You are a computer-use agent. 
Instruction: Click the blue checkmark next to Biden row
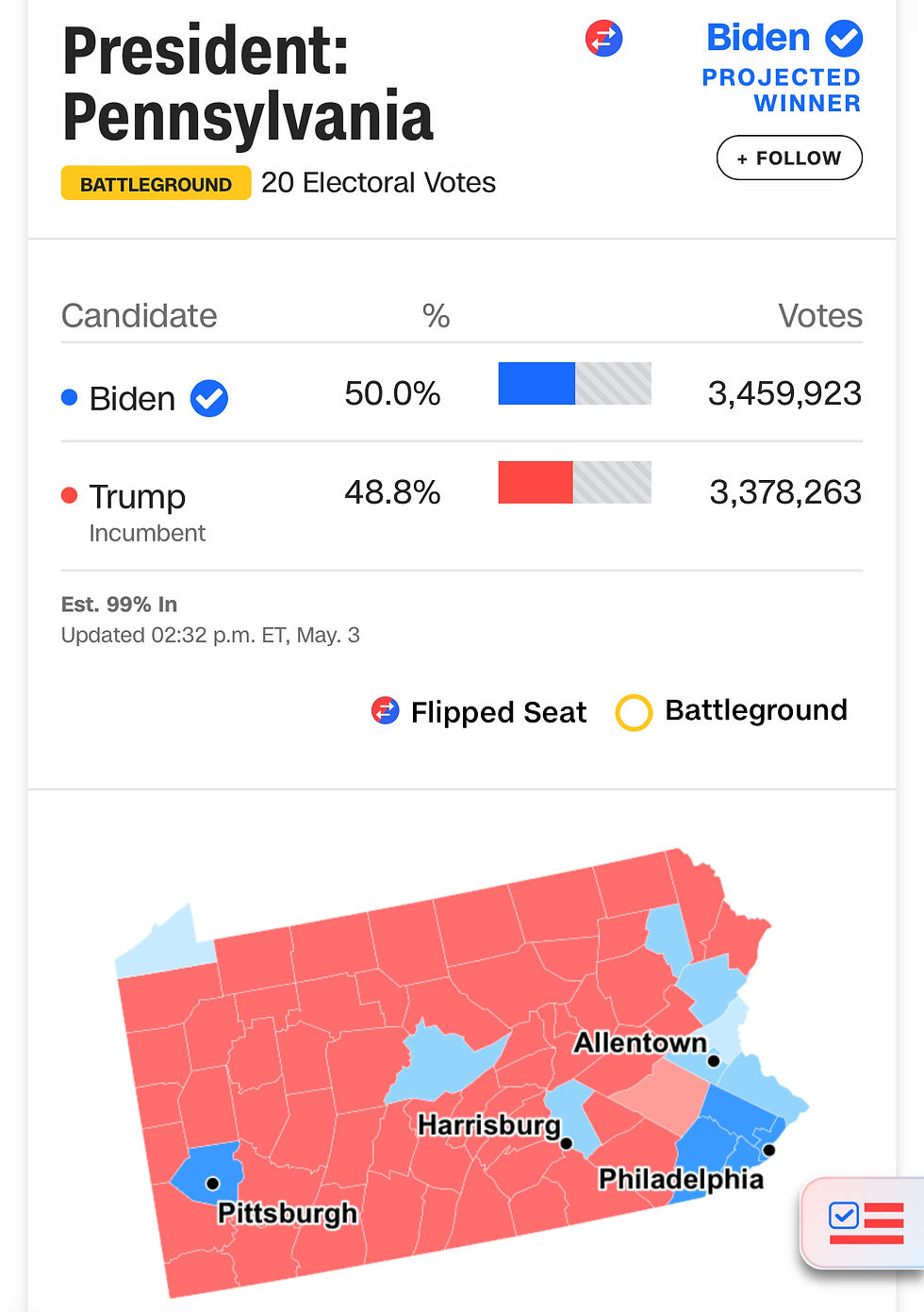point(209,399)
